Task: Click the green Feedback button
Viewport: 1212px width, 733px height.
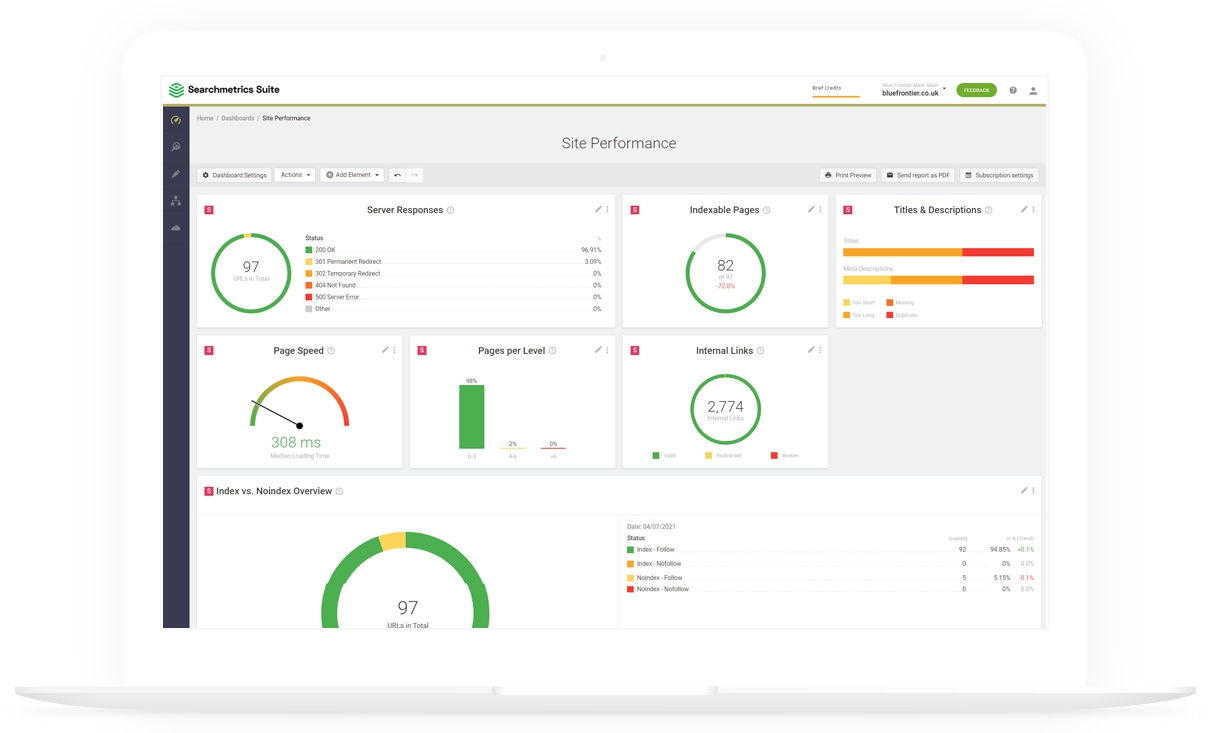Action: pos(976,90)
